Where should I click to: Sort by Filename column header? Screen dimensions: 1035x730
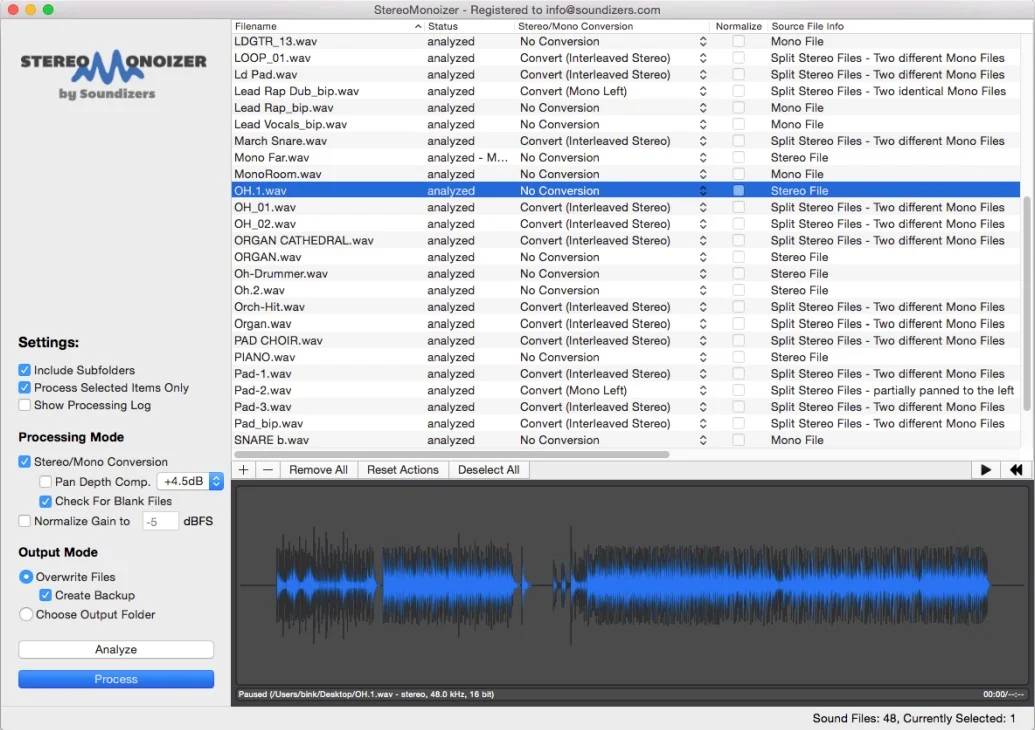tap(327, 26)
